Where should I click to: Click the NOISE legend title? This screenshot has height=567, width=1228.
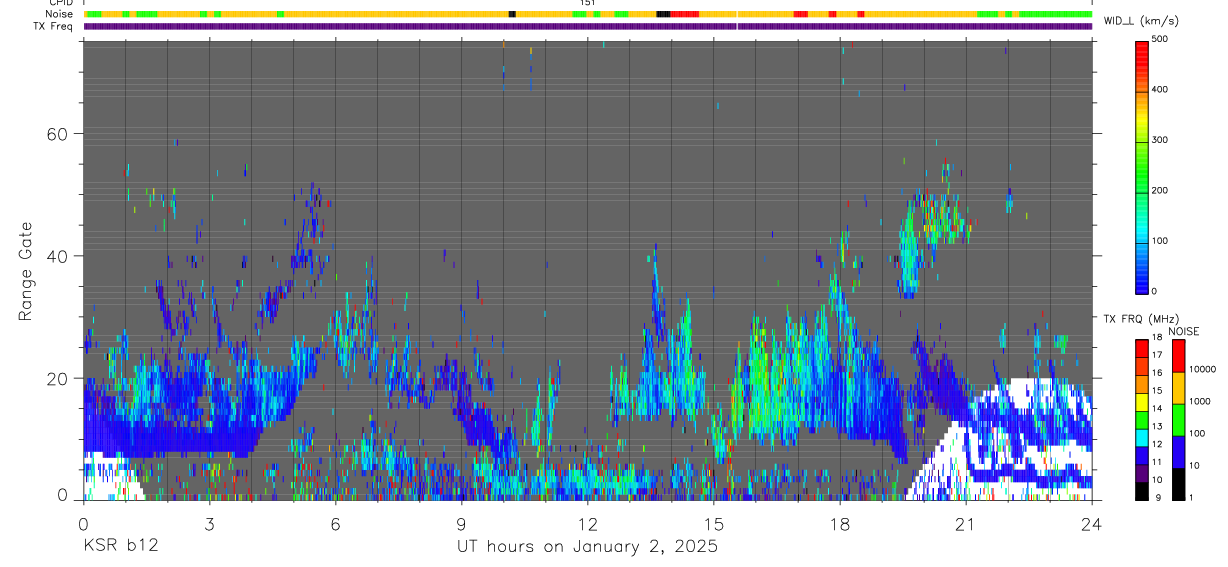1183,331
